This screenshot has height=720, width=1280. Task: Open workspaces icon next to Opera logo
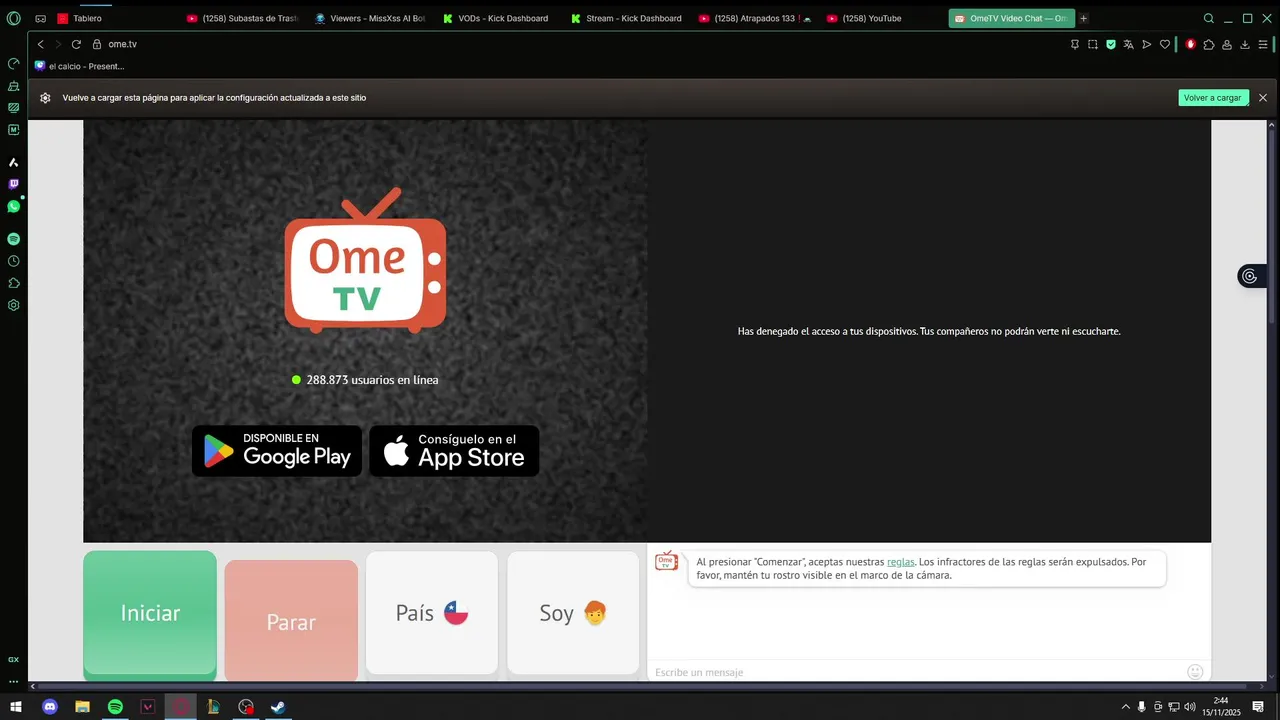pos(40,18)
